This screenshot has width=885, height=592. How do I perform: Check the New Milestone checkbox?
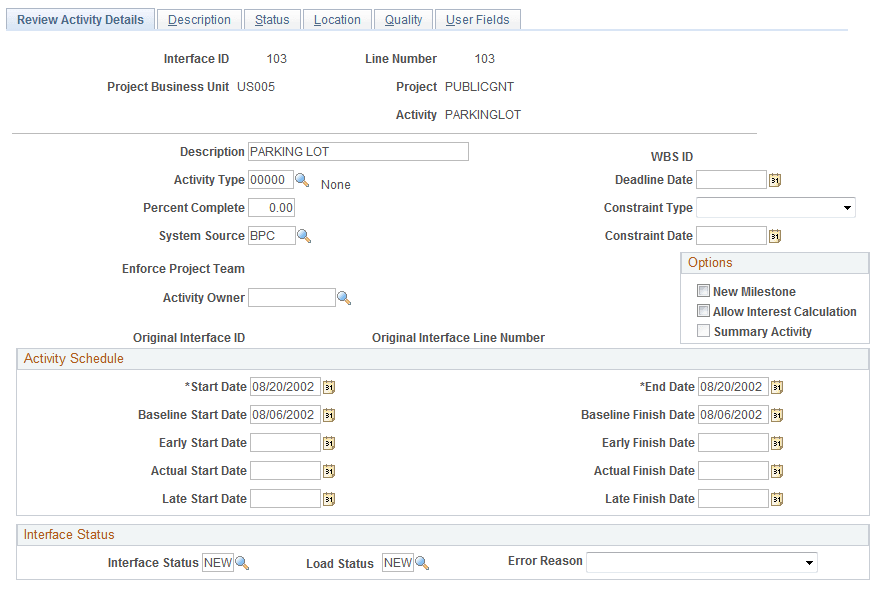703,290
